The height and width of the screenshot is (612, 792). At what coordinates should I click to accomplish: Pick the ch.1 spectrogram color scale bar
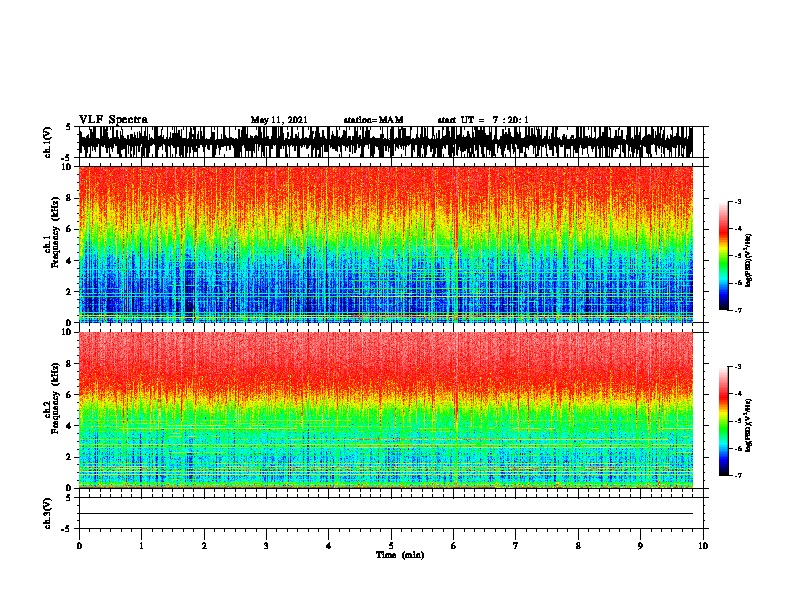point(723,256)
